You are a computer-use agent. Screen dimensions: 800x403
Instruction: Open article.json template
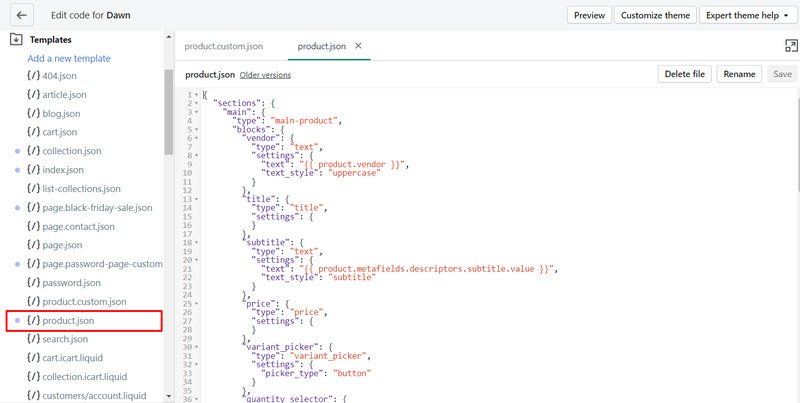(64, 95)
